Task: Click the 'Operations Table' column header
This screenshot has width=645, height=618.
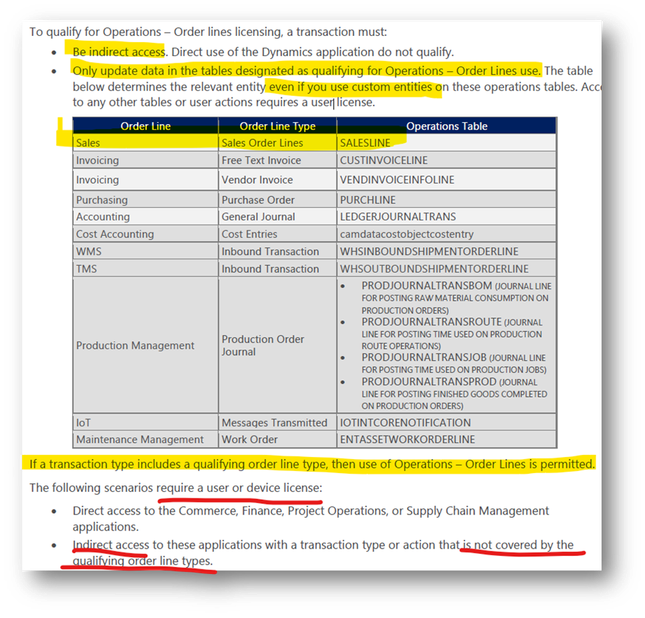Action: coord(447,126)
